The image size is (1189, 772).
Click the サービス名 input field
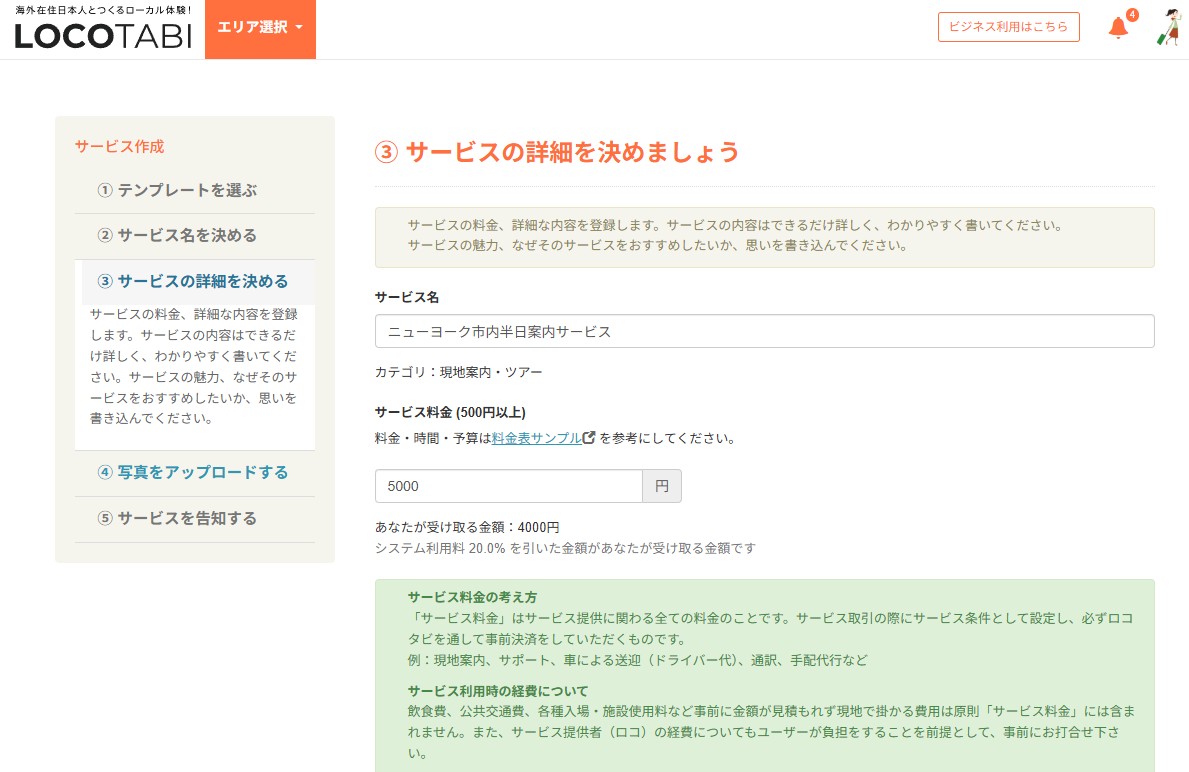pyautogui.click(x=764, y=331)
